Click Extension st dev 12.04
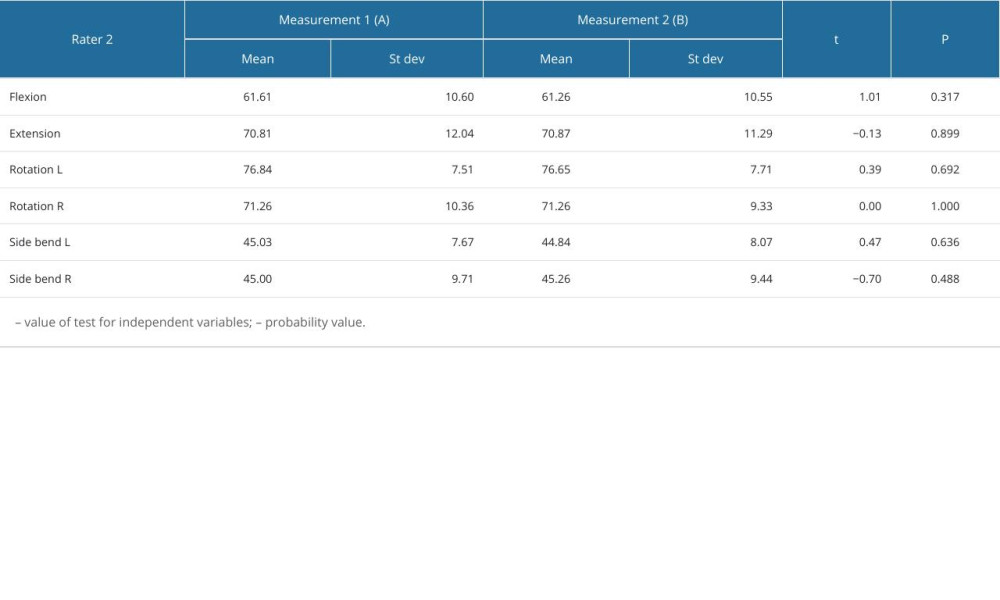The image size is (1000, 600). (x=459, y=133)
